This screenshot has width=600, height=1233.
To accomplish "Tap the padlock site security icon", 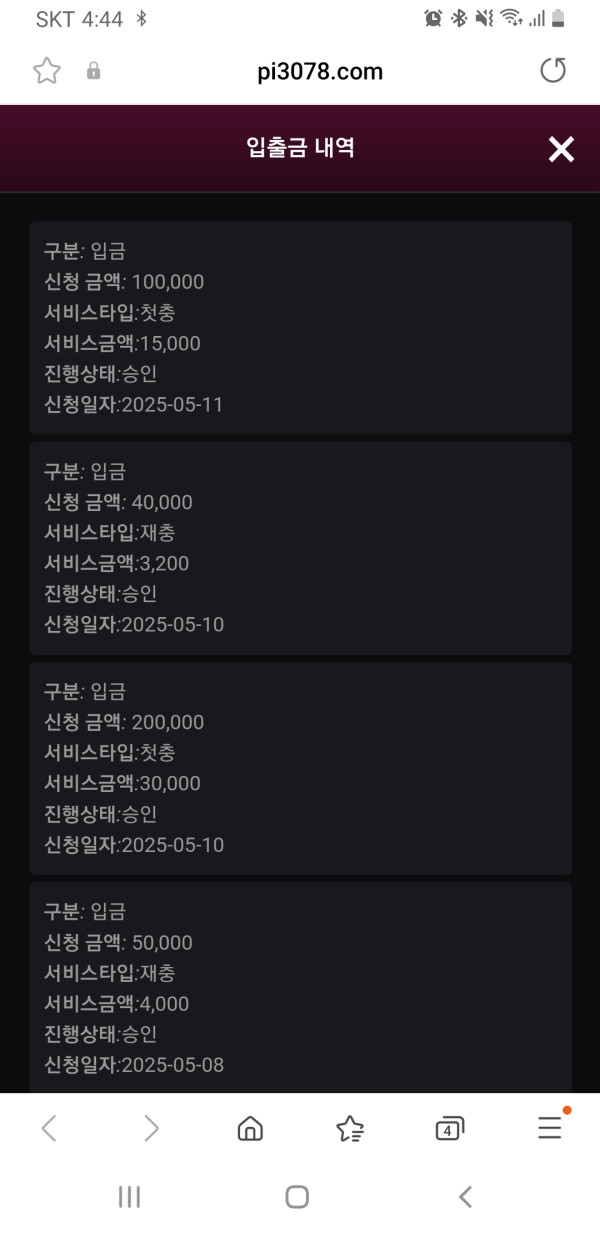I will pos(94,71).
